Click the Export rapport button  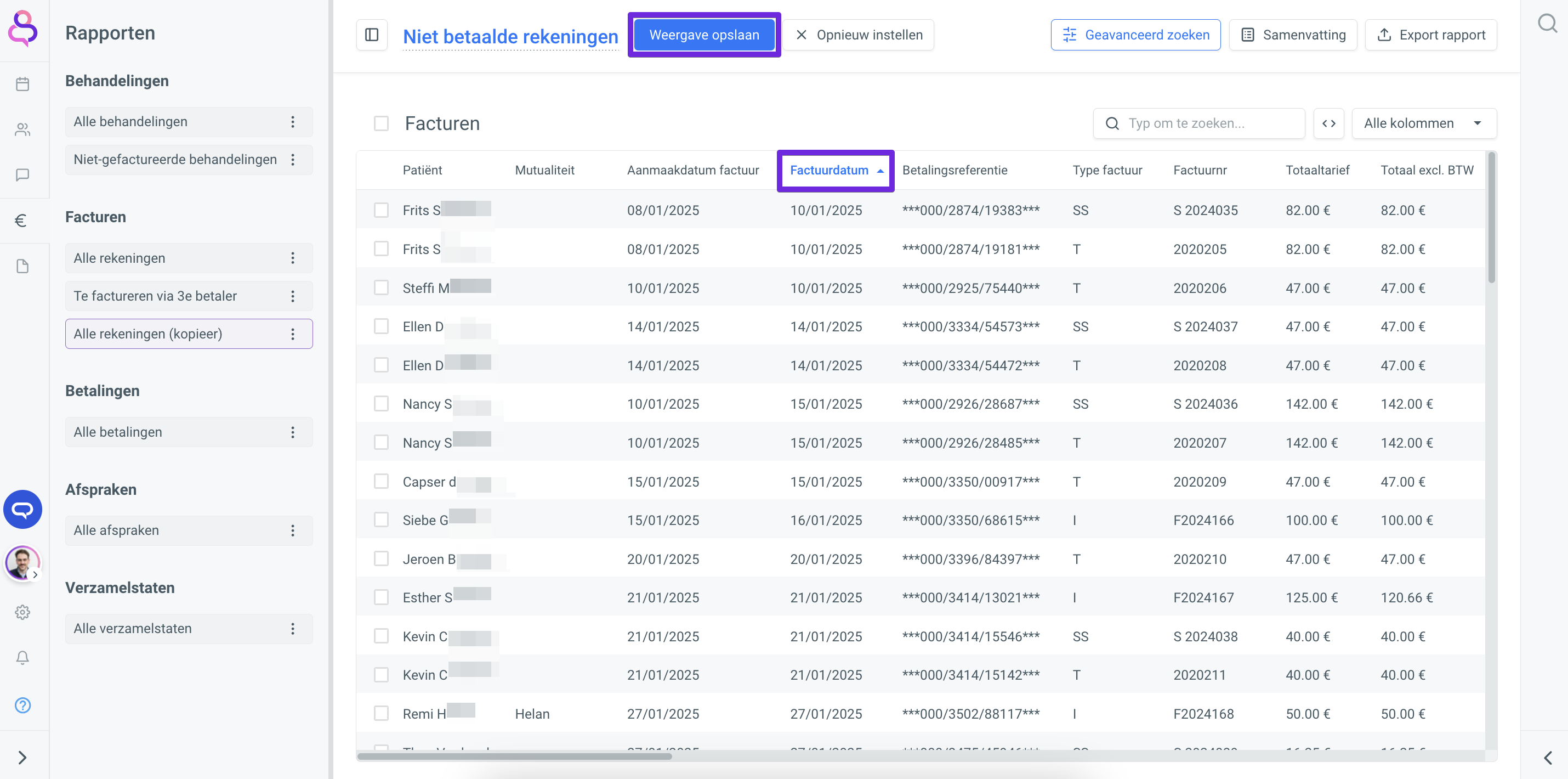[1431, 35]
